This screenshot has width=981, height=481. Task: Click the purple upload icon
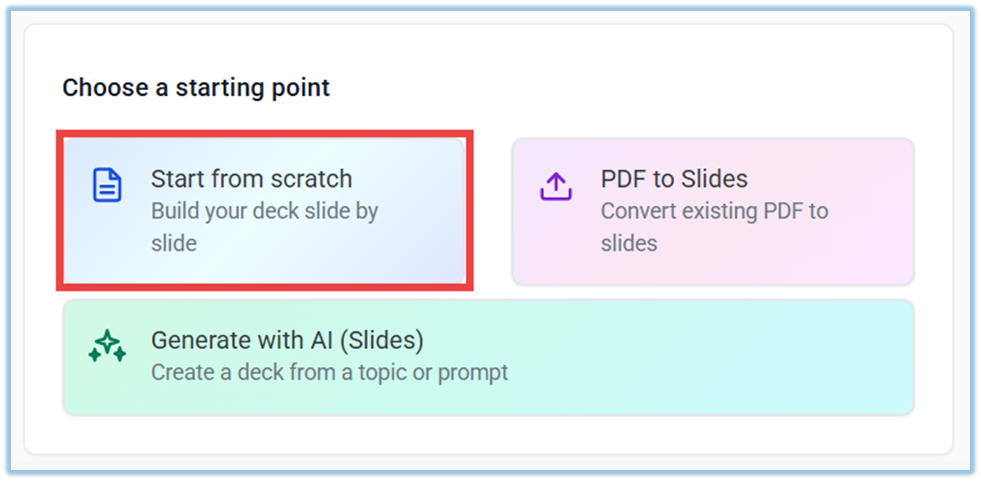pyautogui.click(x=556, y=185)
